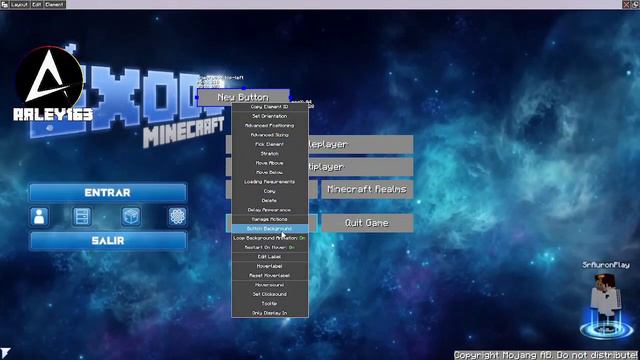Choose Reset Hoverlabel option
This screenshot has height=360, width=640.
[x=270, y=276]
